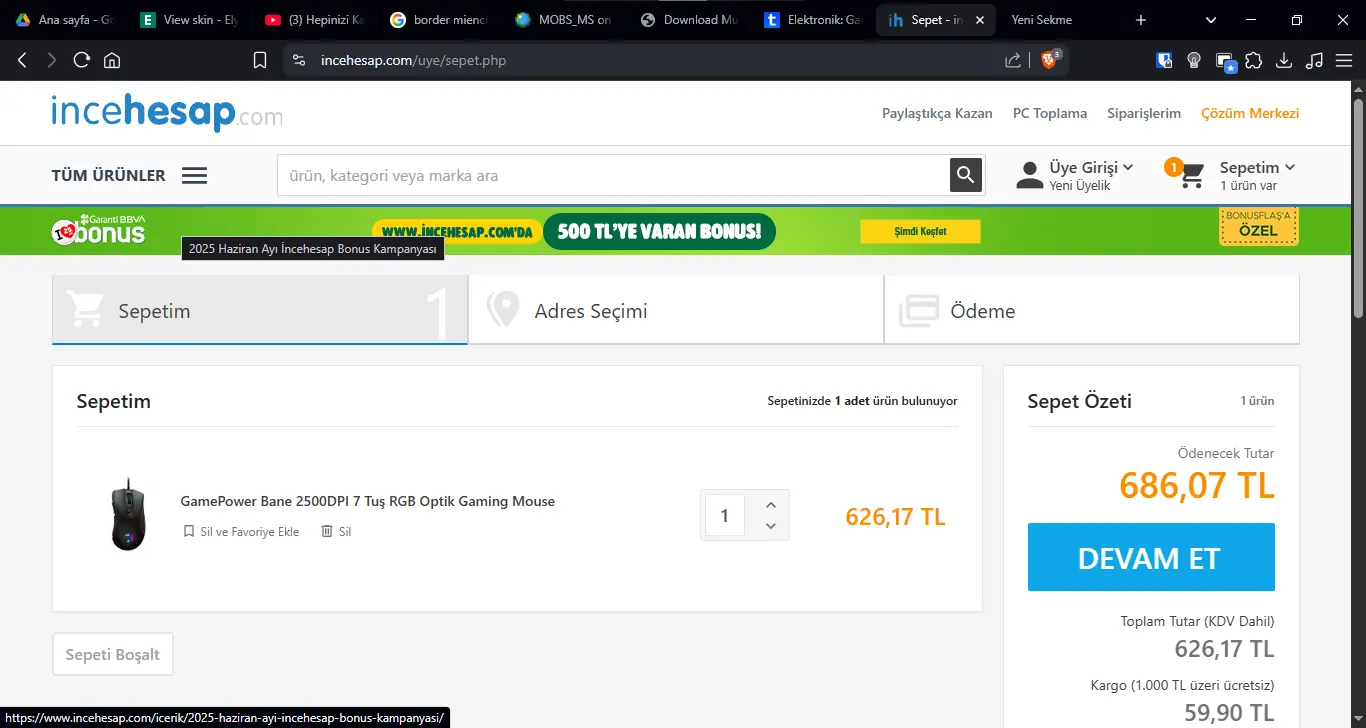Click the browser address bar URL

pyautogui.click(x=413, y=61)
